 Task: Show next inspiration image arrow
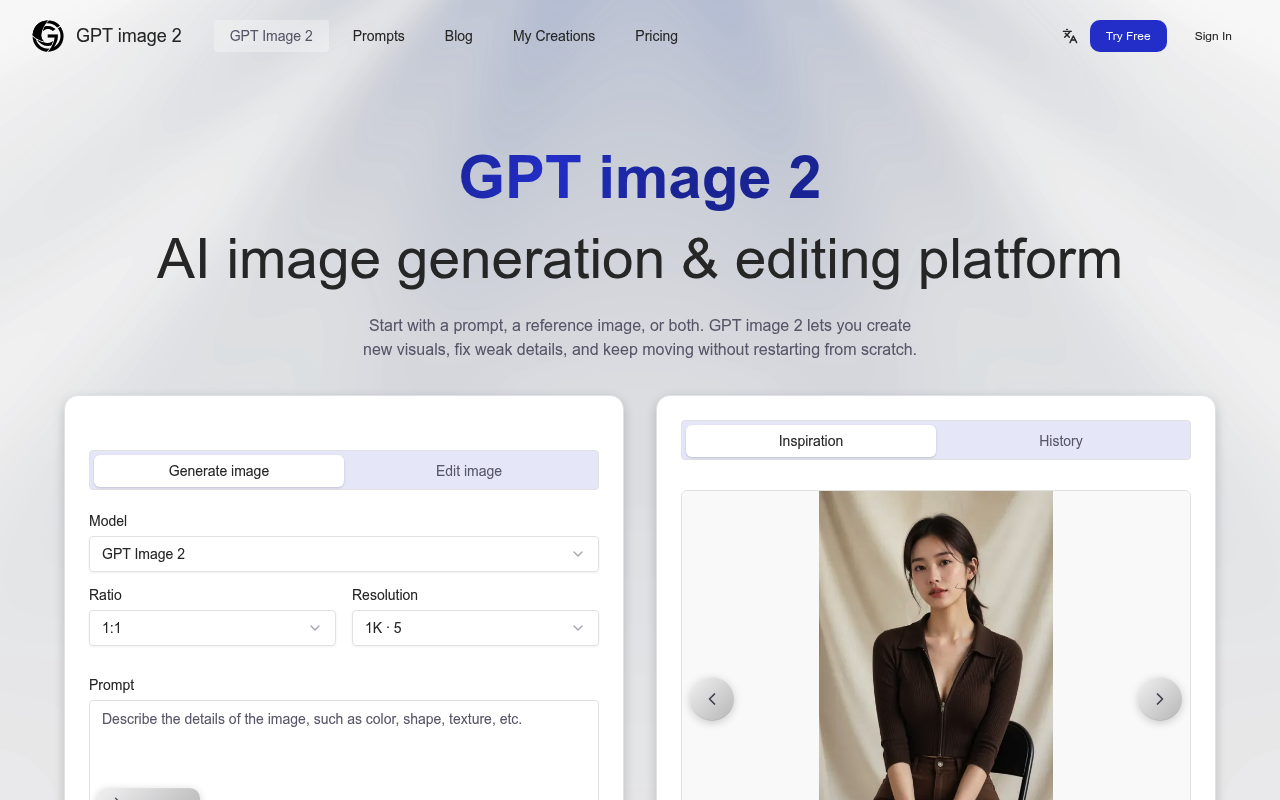click(x=1160, y=699)
